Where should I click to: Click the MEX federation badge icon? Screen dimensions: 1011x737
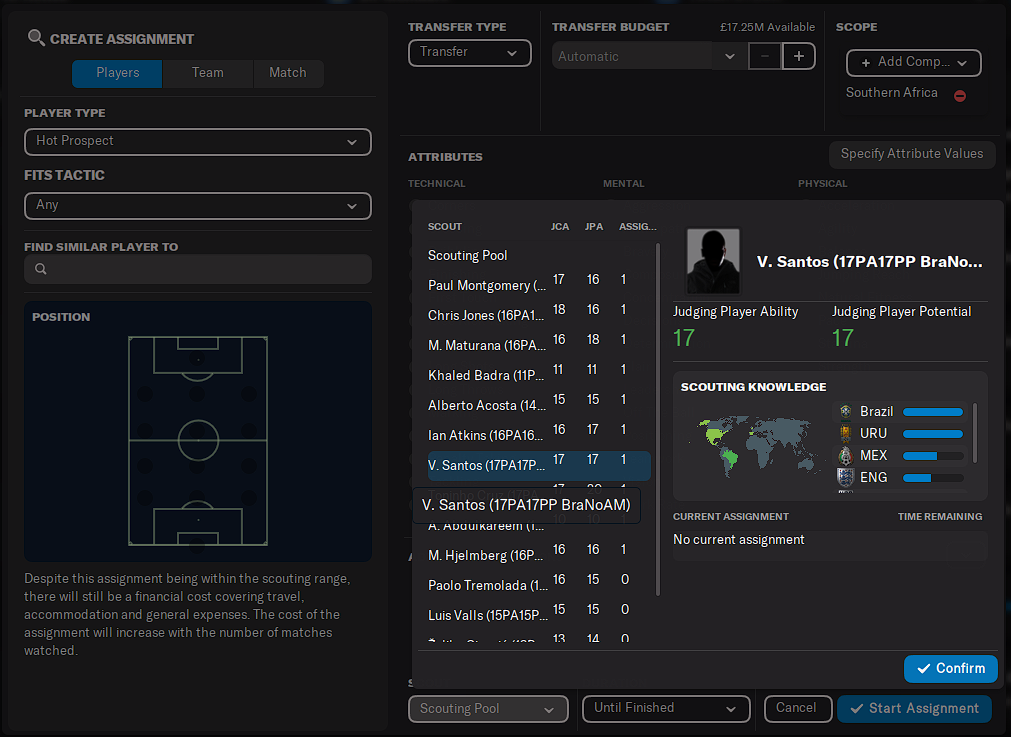tap(845, 455)
